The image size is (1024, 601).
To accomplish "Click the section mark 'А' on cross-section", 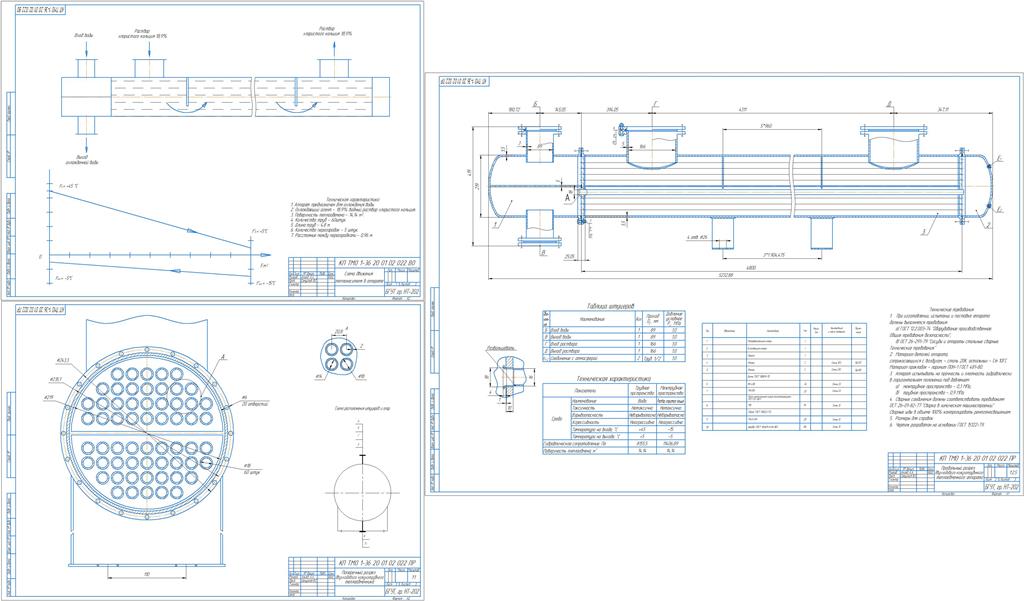I will point(223,357).
